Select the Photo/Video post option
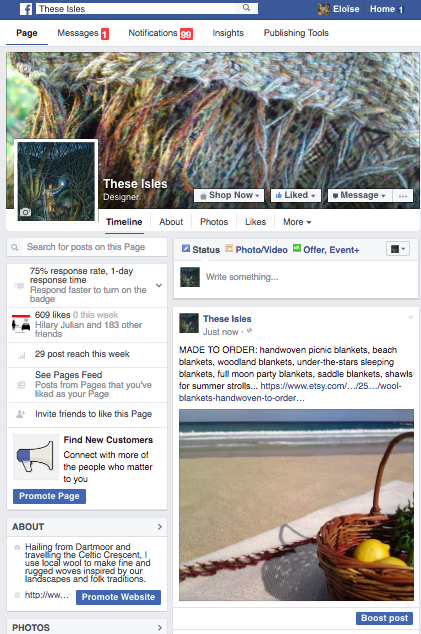Image resolution: width=421 pixels, height=634 pixels. point(256,249)
